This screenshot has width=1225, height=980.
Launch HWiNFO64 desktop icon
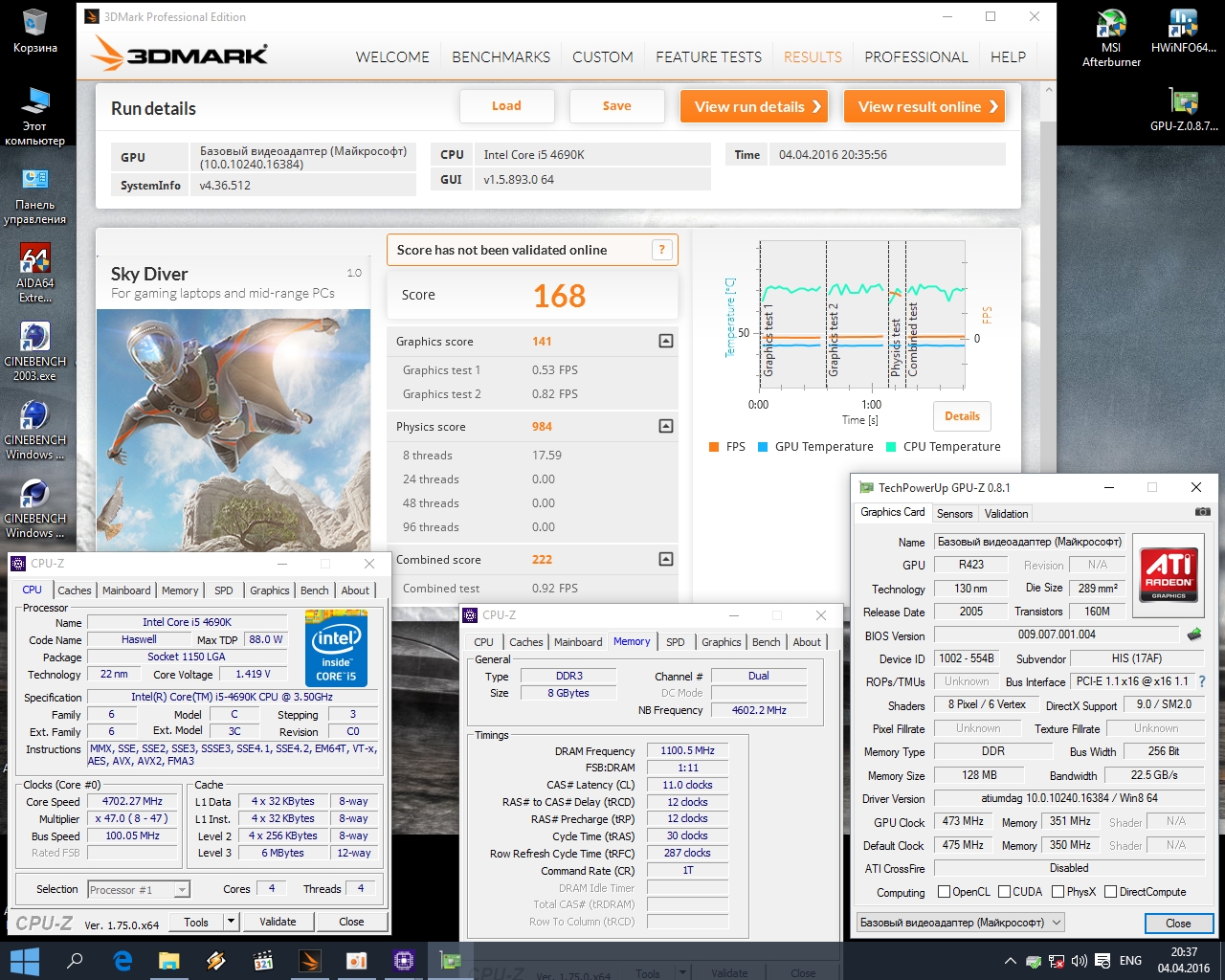coord(1184,32)
